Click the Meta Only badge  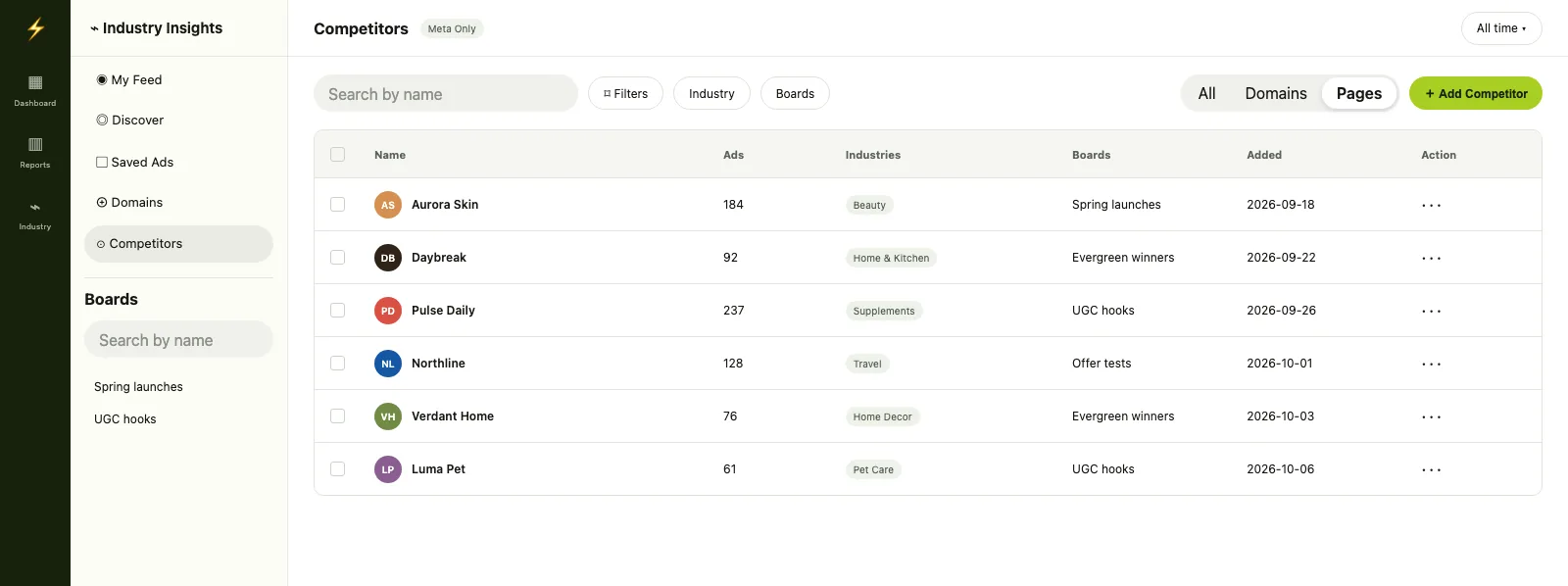point(452,28)
